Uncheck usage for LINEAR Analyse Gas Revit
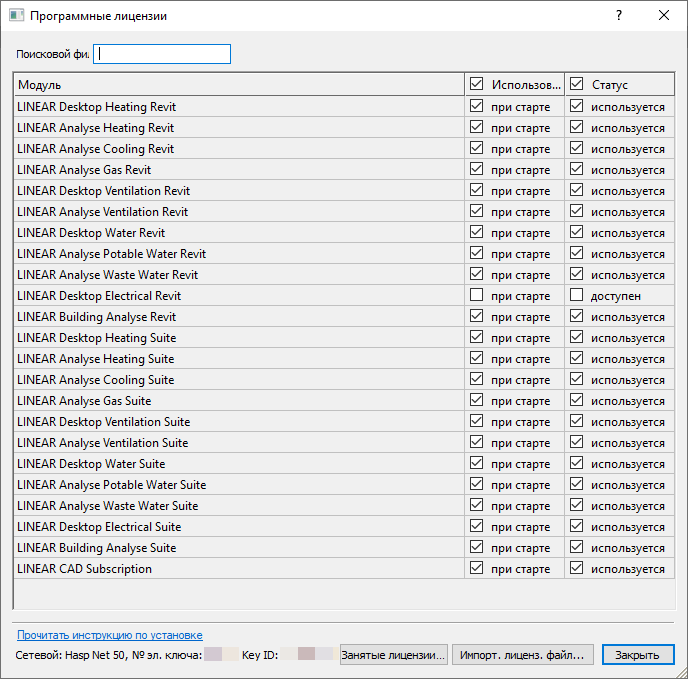Viewport: 688px width, 679px height. click(476, 169)
